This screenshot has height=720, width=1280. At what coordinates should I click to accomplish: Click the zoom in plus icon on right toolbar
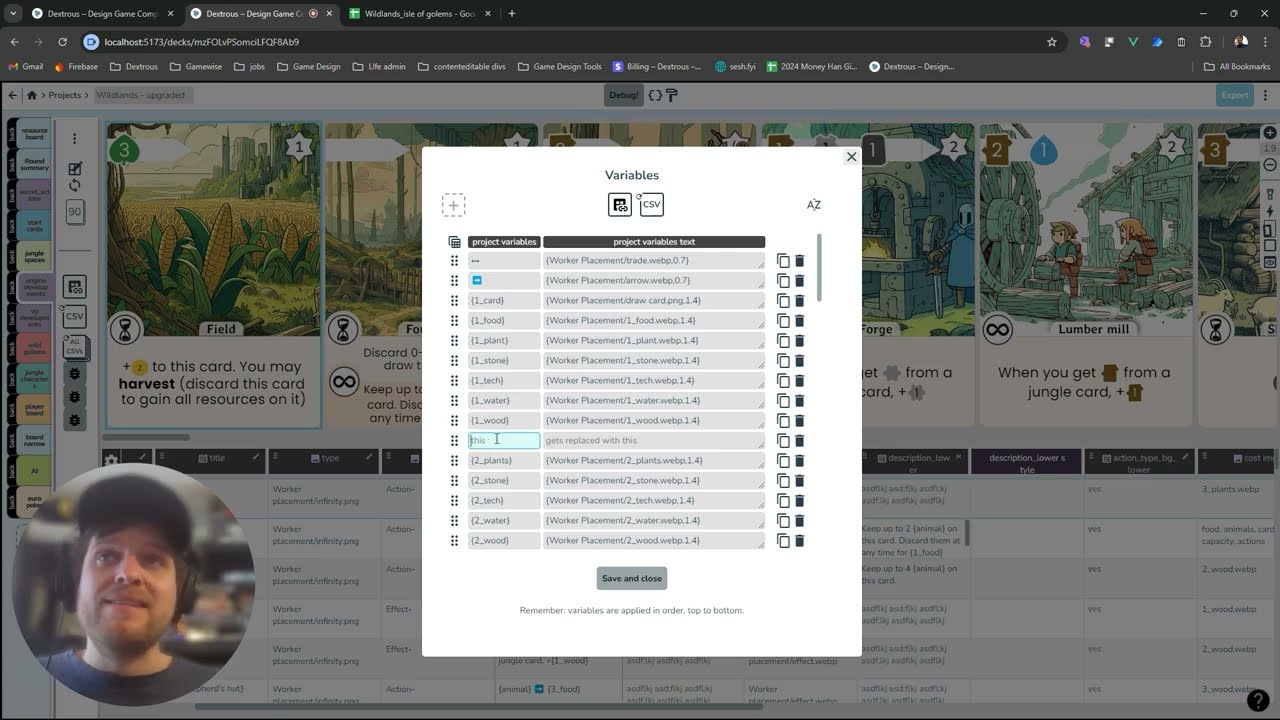[x=1270, y=133]
